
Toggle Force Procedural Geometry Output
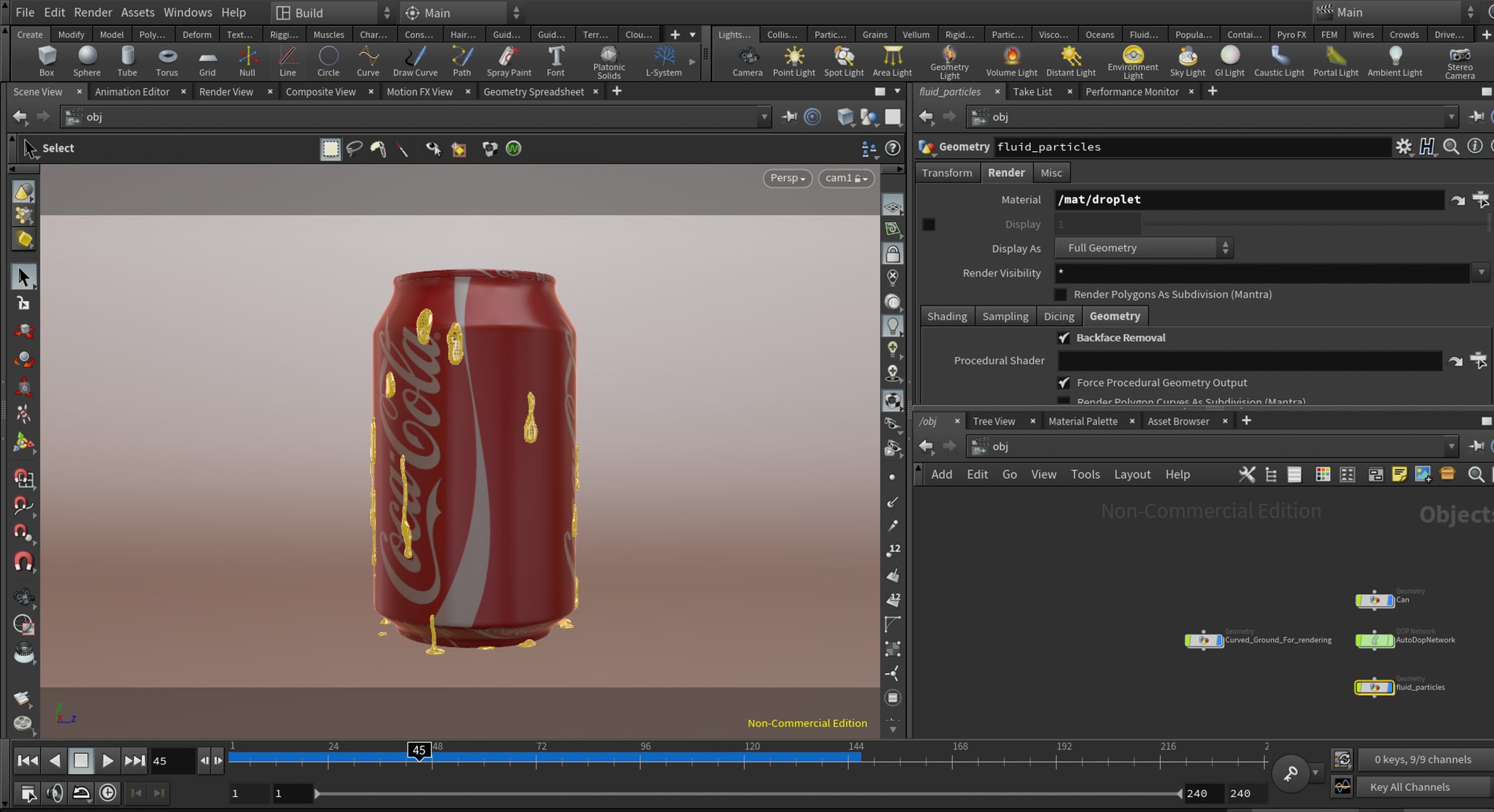tap(1064, 383)
